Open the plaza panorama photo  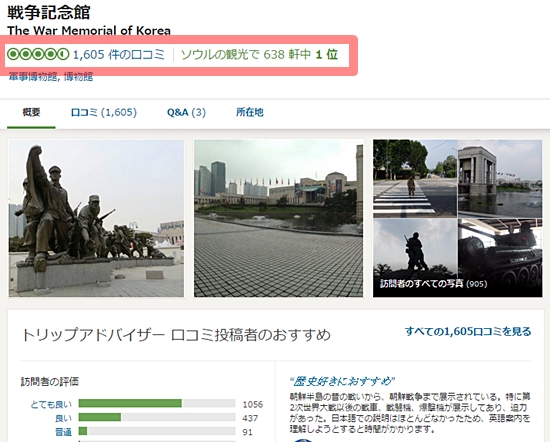click(x=279, y=218)
